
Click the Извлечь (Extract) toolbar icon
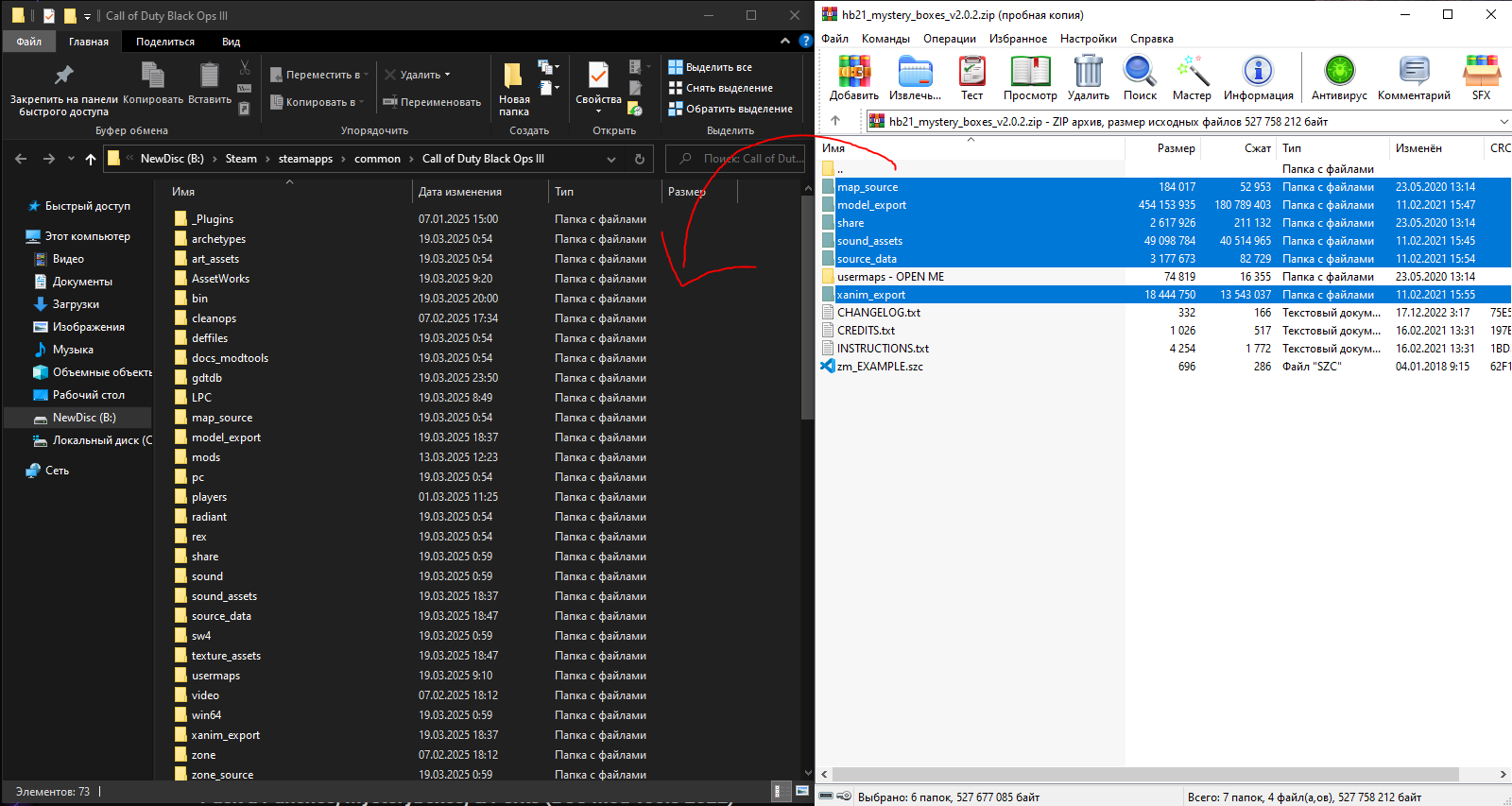pos(915,72)
